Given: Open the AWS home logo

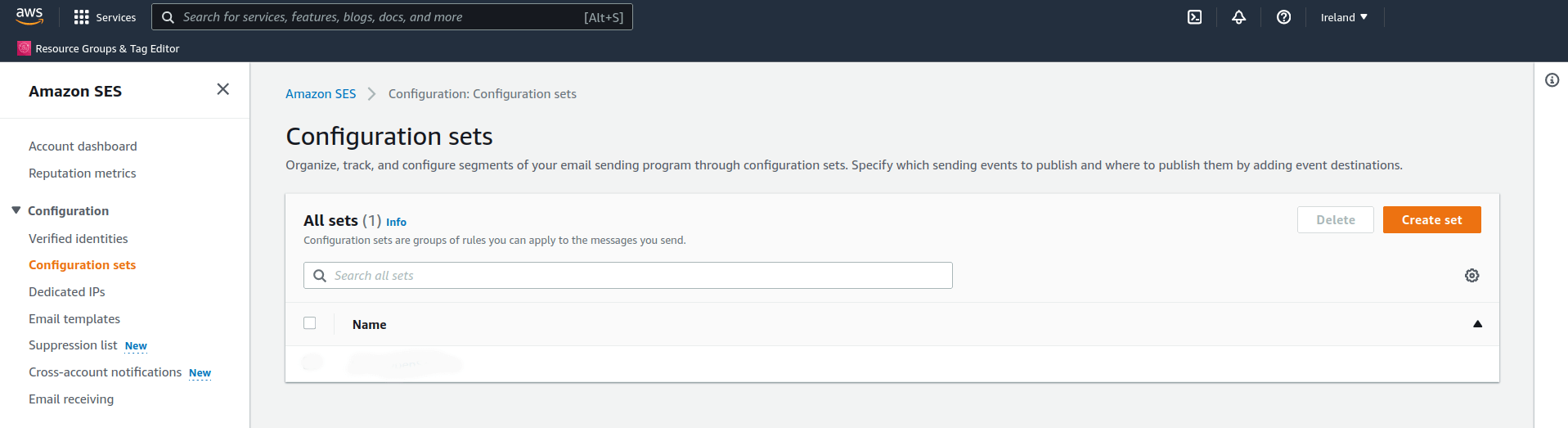Looking at the screenshot, I should (29, 16).
